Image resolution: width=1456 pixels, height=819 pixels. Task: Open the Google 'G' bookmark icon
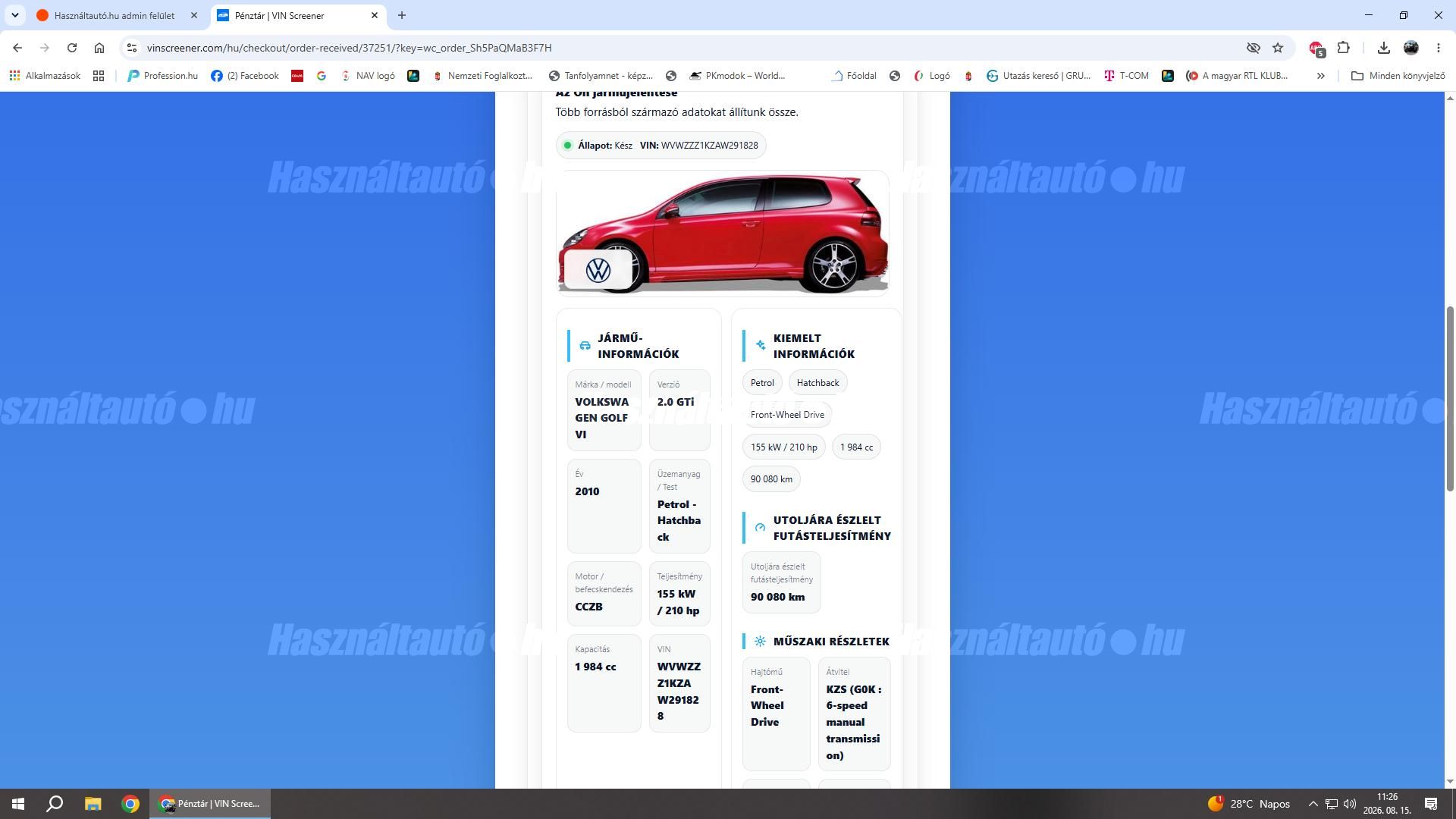tap(322, 76)
